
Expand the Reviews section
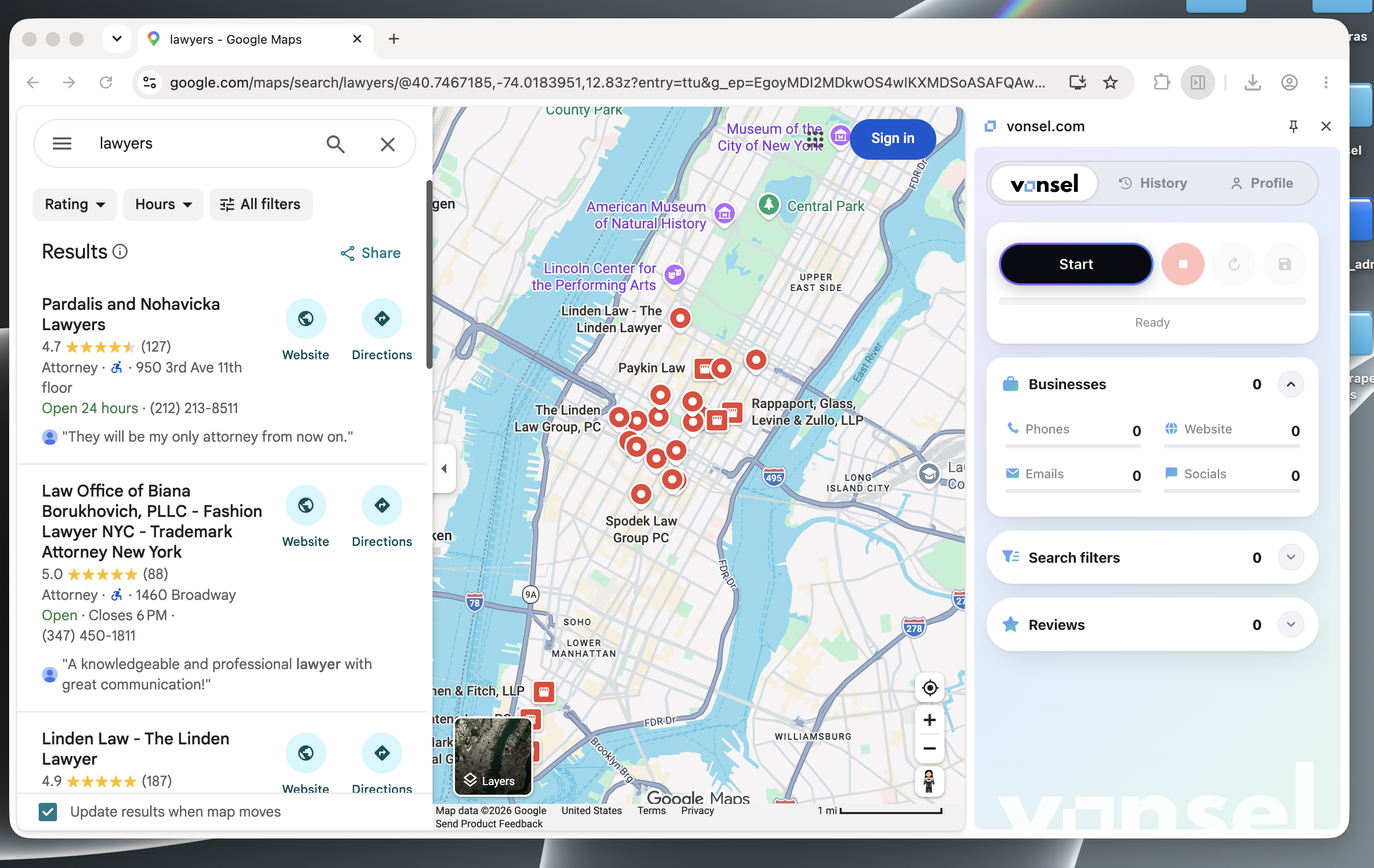(x=1290, y=624)
